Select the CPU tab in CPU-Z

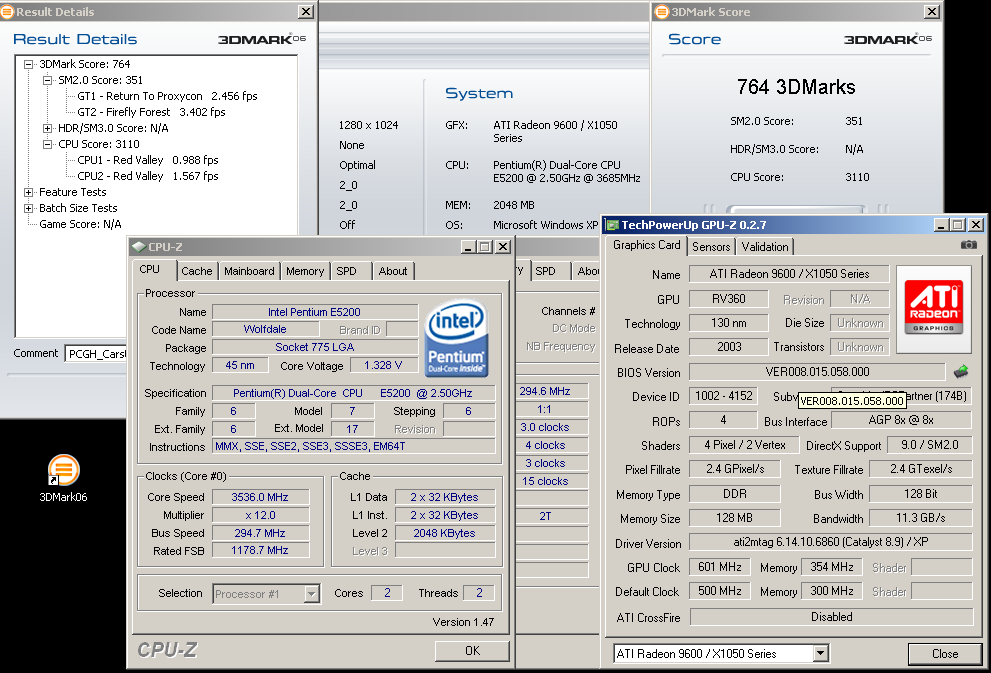[150, 269]
